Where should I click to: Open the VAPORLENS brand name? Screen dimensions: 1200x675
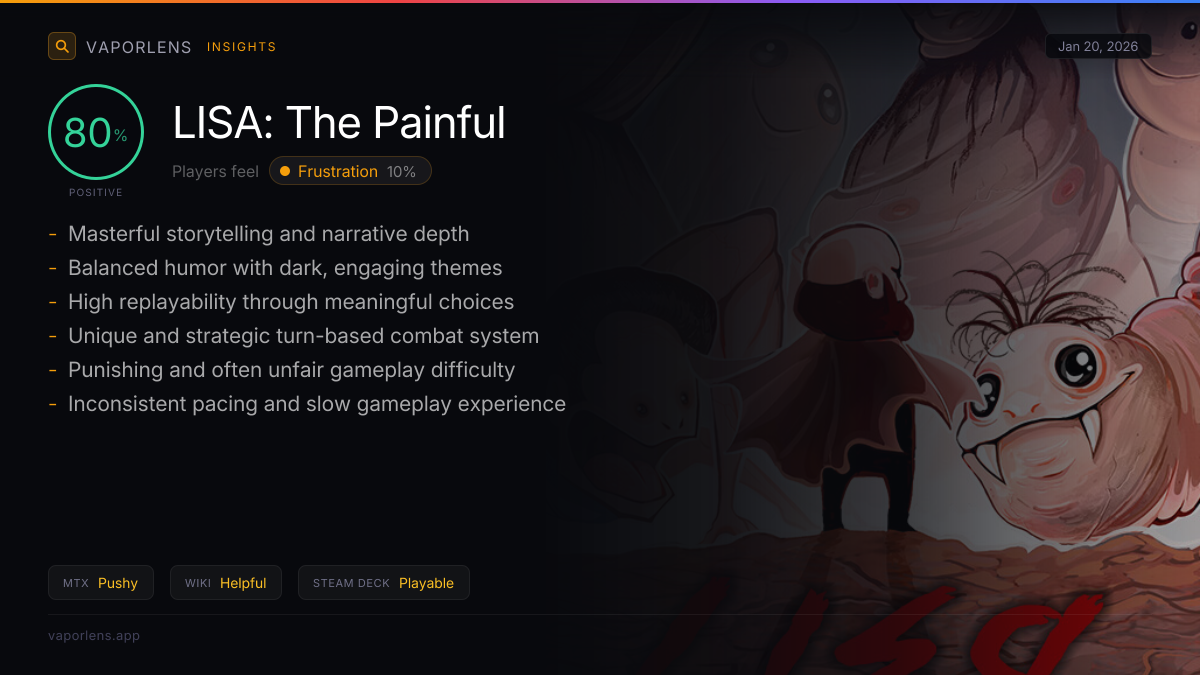139,47
